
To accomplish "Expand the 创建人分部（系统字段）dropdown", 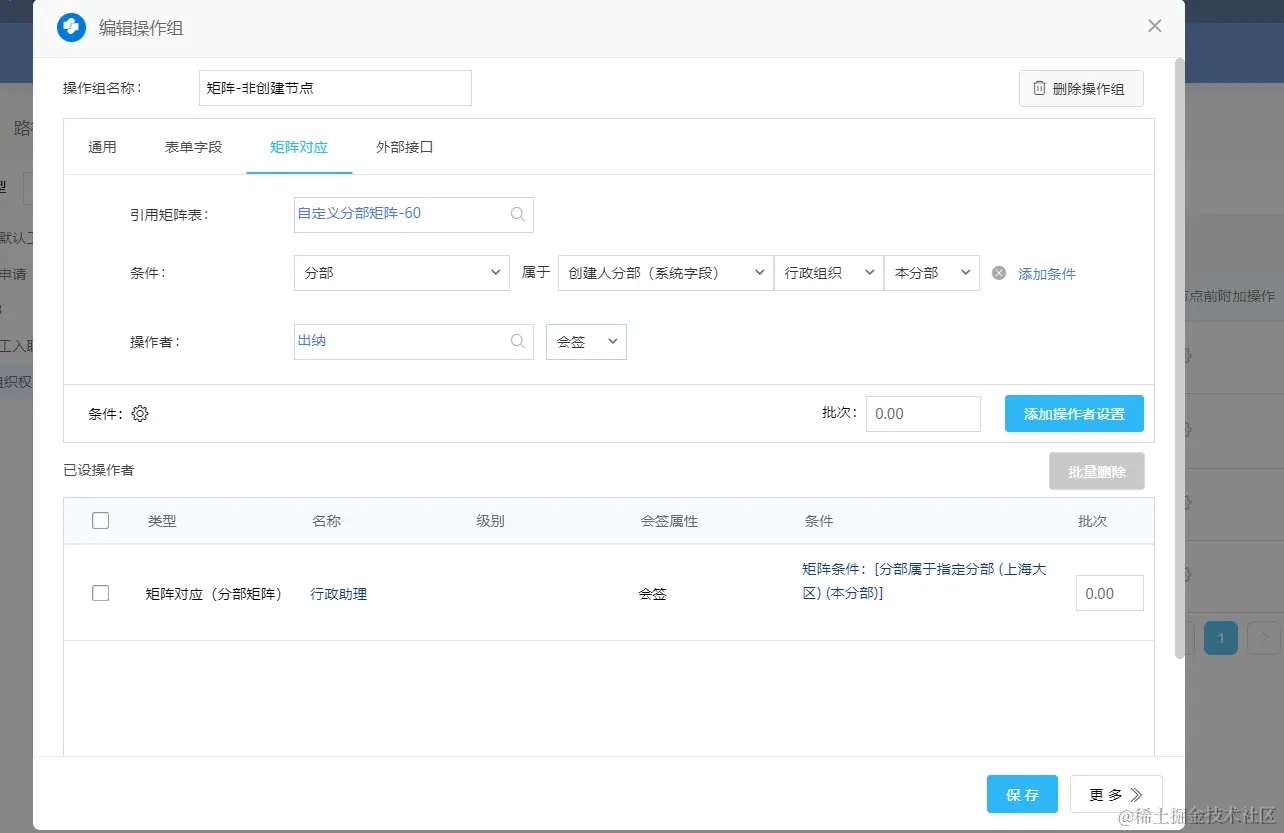I will 665,273.
